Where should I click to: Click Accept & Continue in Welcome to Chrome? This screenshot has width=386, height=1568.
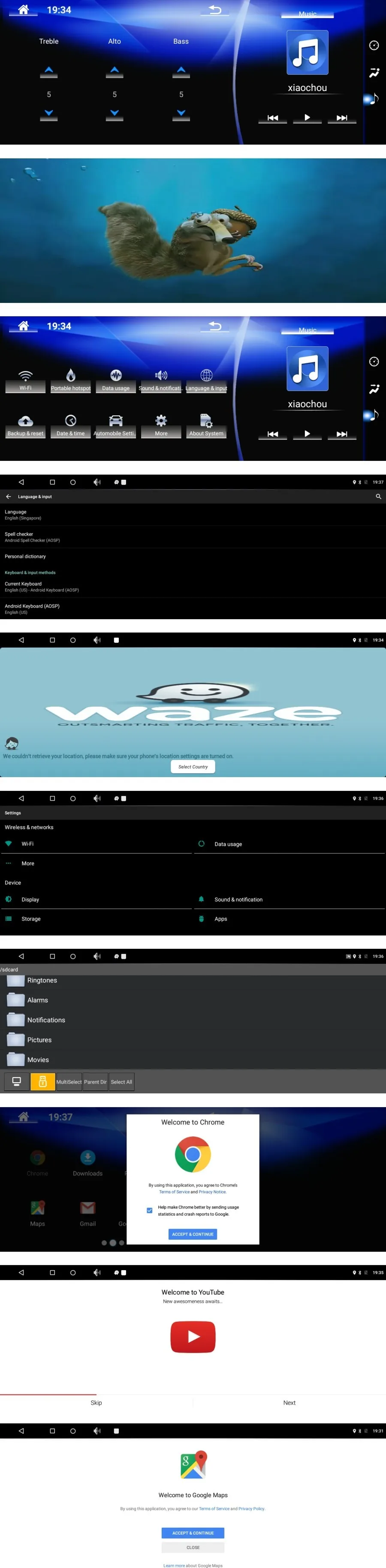193,1234
